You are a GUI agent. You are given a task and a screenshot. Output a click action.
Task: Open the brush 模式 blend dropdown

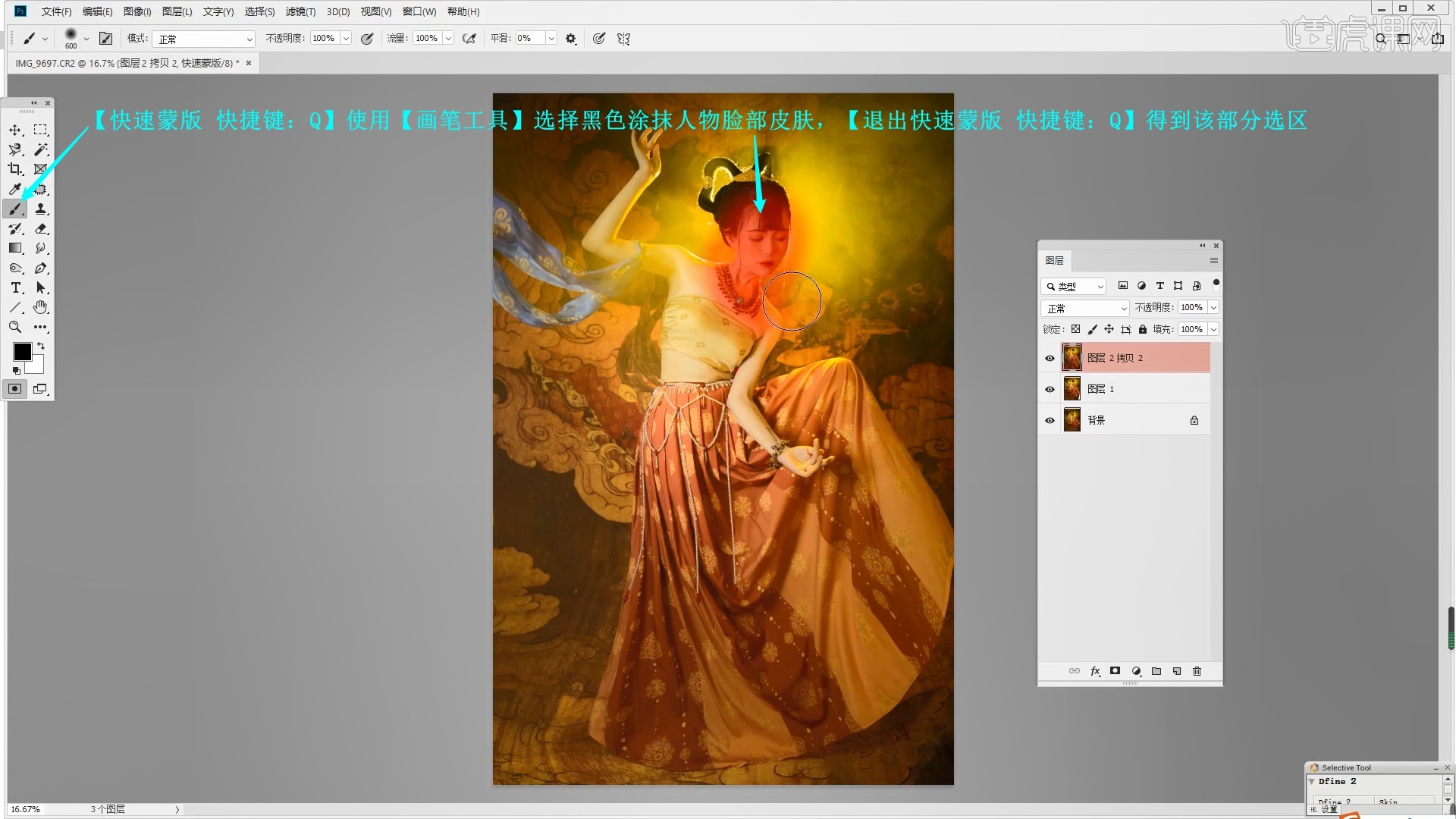point(203,39)
